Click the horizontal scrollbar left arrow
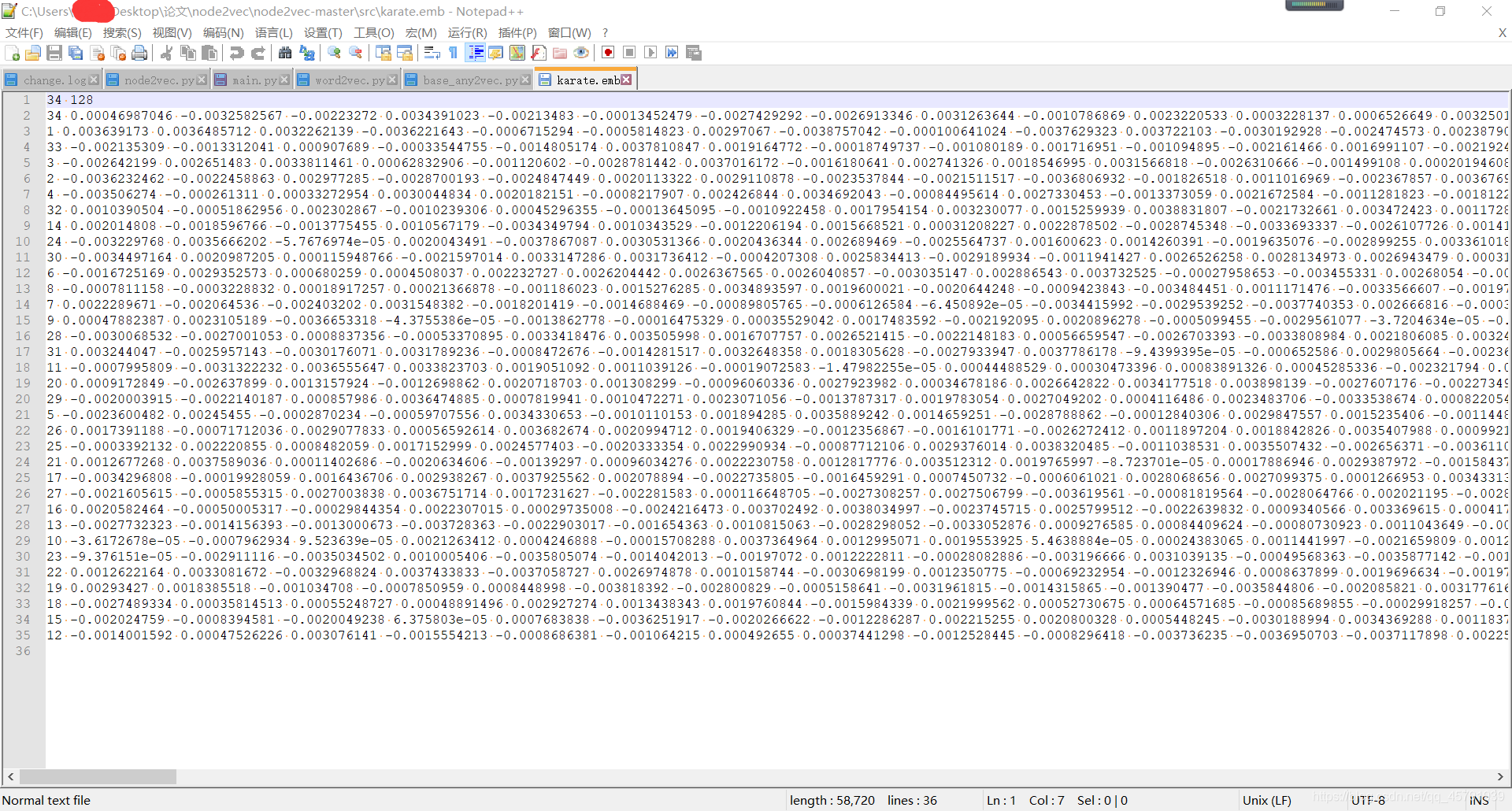Screen dimensions: 1512x811 (x=10, y=776)
